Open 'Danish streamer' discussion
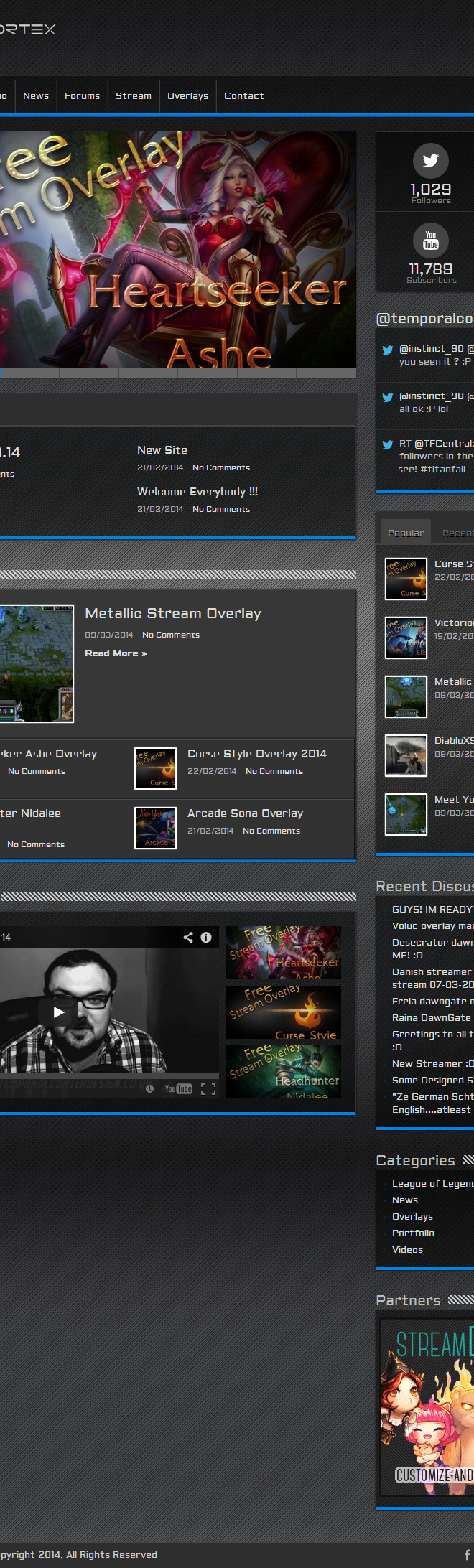Viewport: 474px width, 1568px height. coord(433,979)
